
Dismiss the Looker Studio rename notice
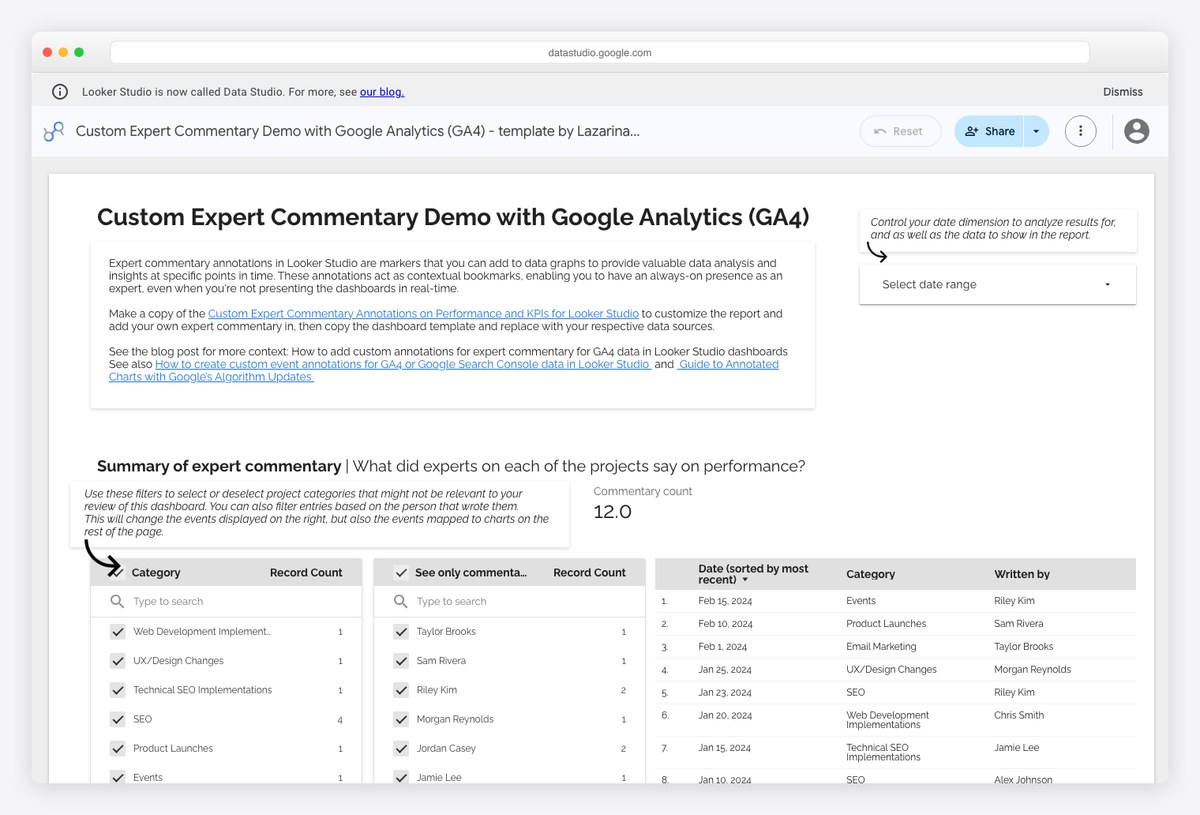coord(1122,92)
